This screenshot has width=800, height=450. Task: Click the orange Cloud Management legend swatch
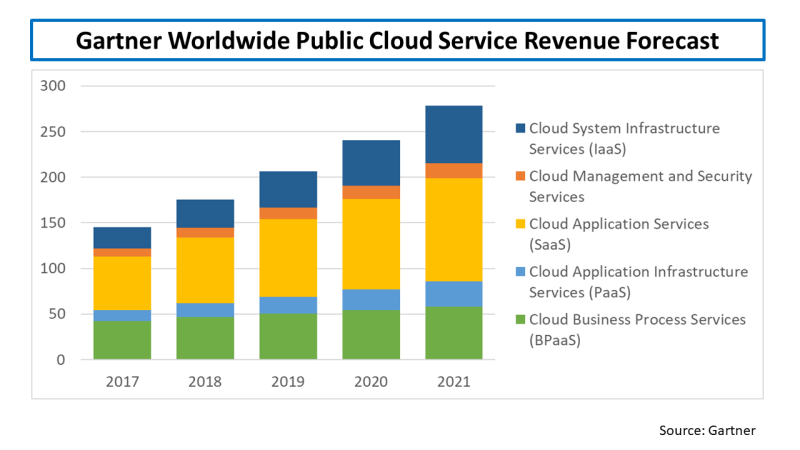pos(519,176)
